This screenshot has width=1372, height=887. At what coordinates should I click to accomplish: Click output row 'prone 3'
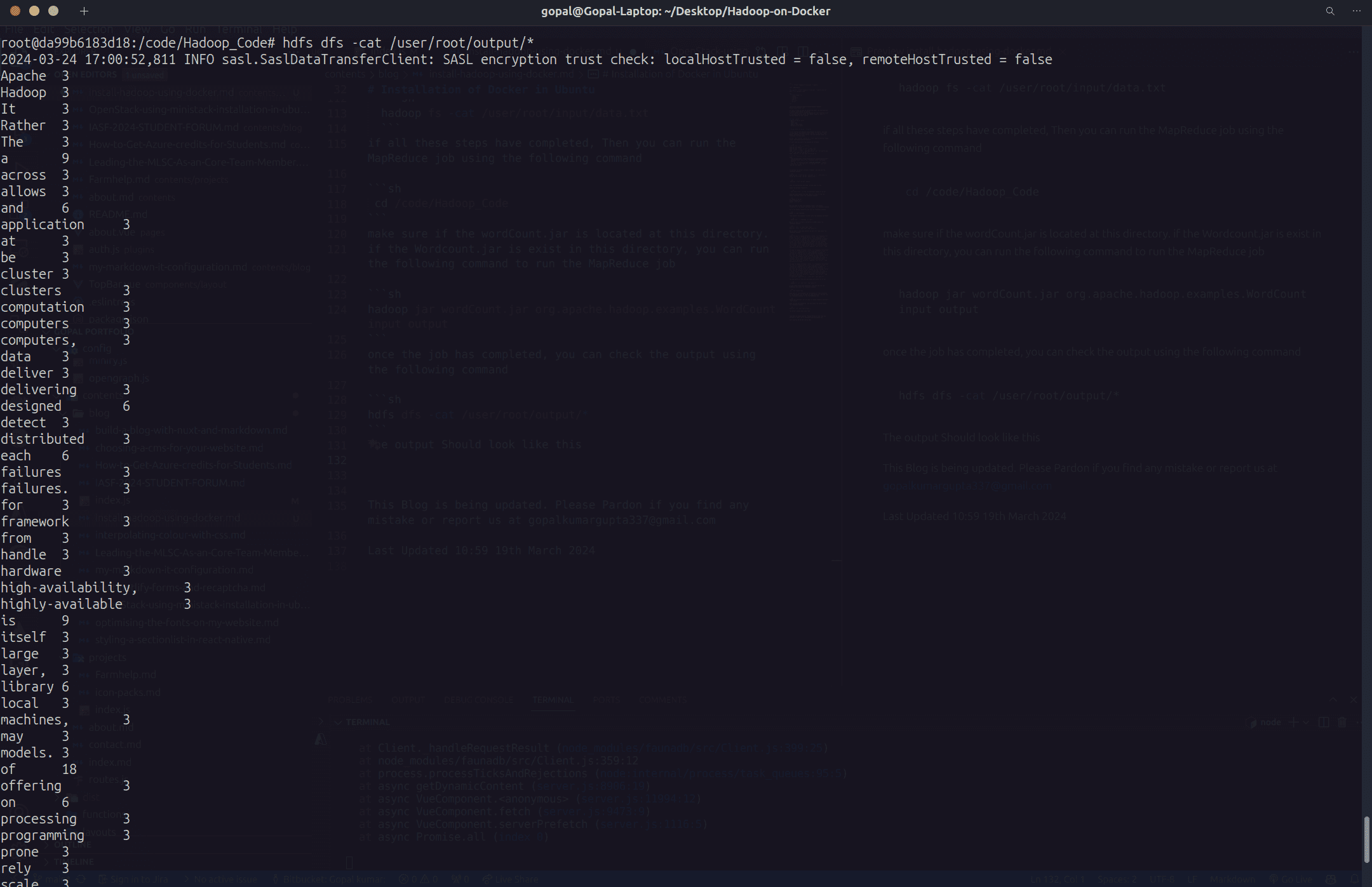coord(35,851)
